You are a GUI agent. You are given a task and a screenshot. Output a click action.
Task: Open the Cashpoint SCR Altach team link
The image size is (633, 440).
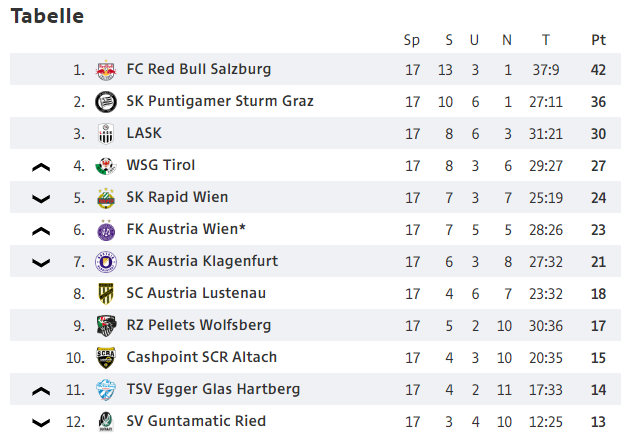click(x=201, y=357)
